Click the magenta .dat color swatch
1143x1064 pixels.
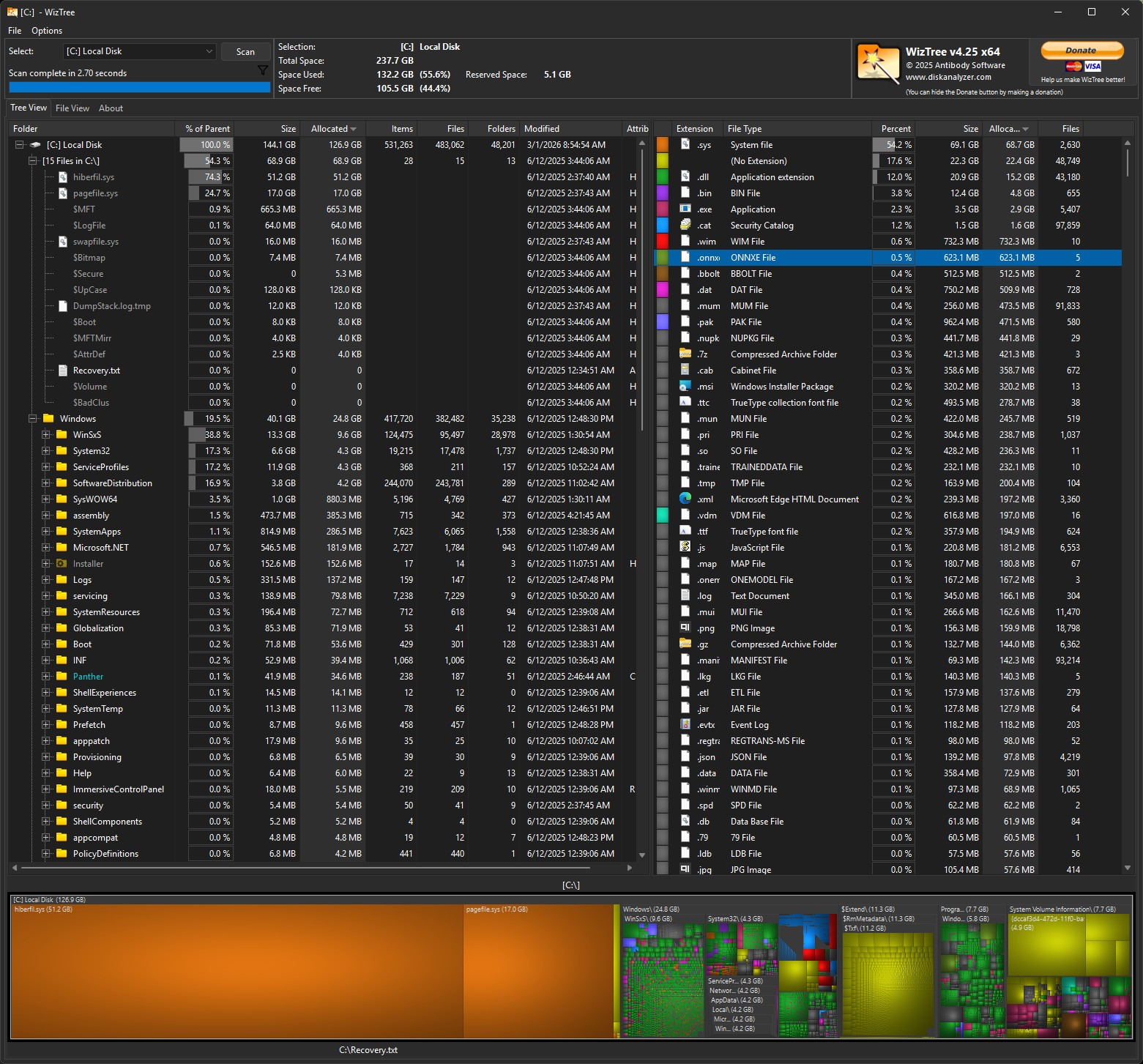point(663,290)
